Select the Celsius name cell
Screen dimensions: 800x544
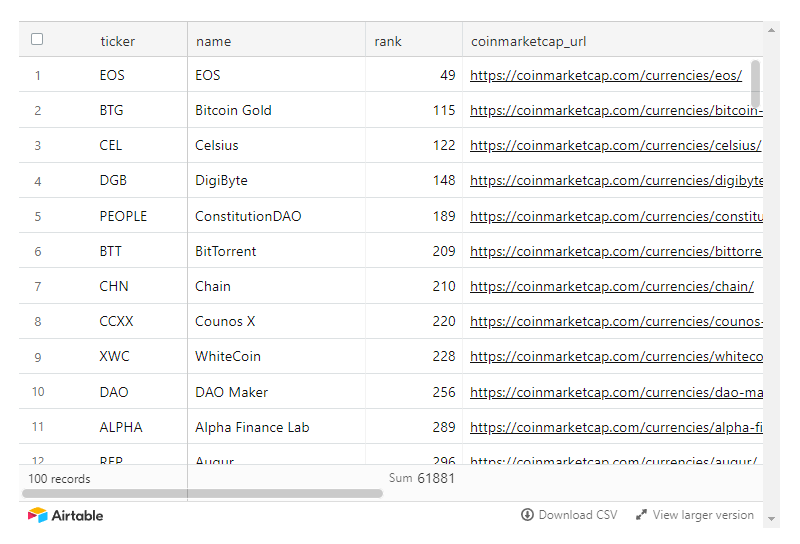pos(277,145)
